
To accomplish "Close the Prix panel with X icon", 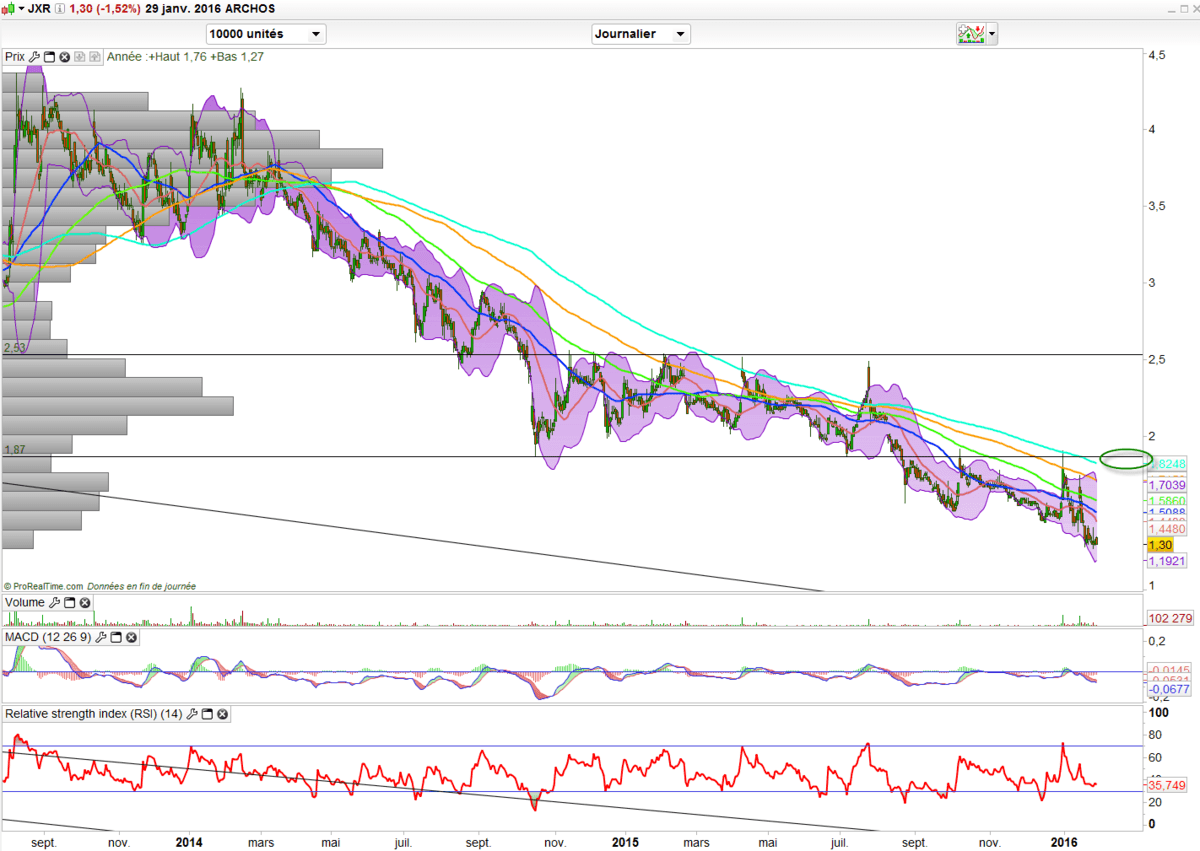I will pos(65,57).
